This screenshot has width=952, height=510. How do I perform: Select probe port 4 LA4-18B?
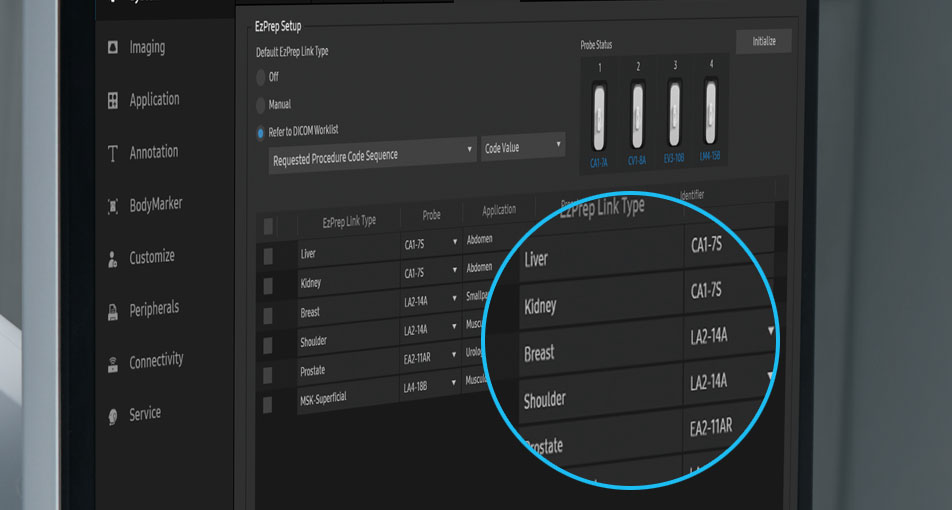[x=710, y=112]
